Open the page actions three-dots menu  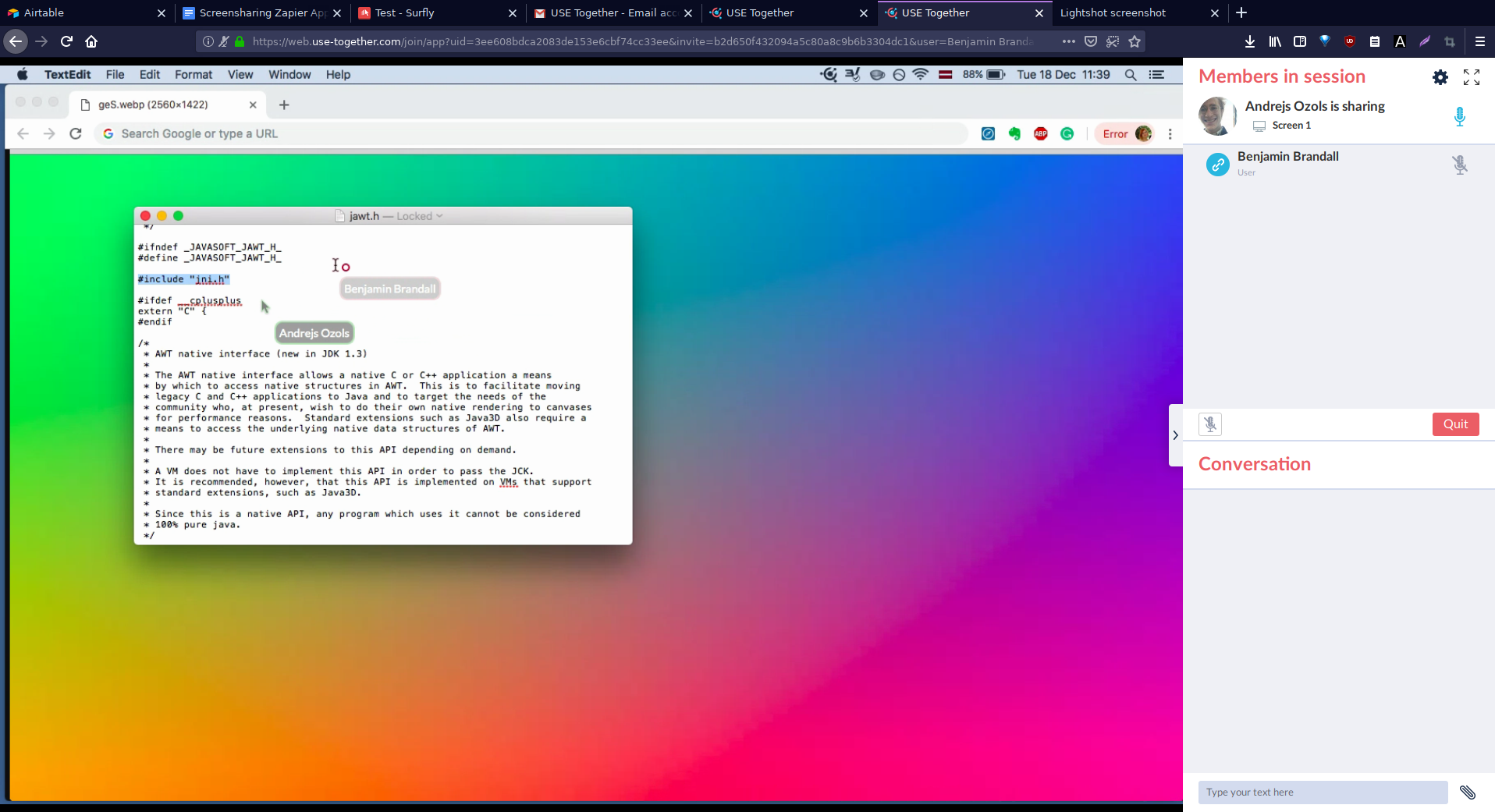coord(1068,41)
